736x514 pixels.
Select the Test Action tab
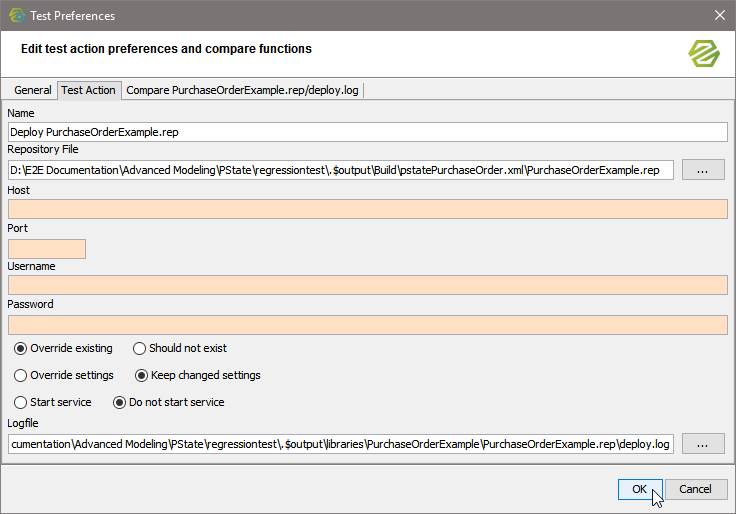[88, 90]
